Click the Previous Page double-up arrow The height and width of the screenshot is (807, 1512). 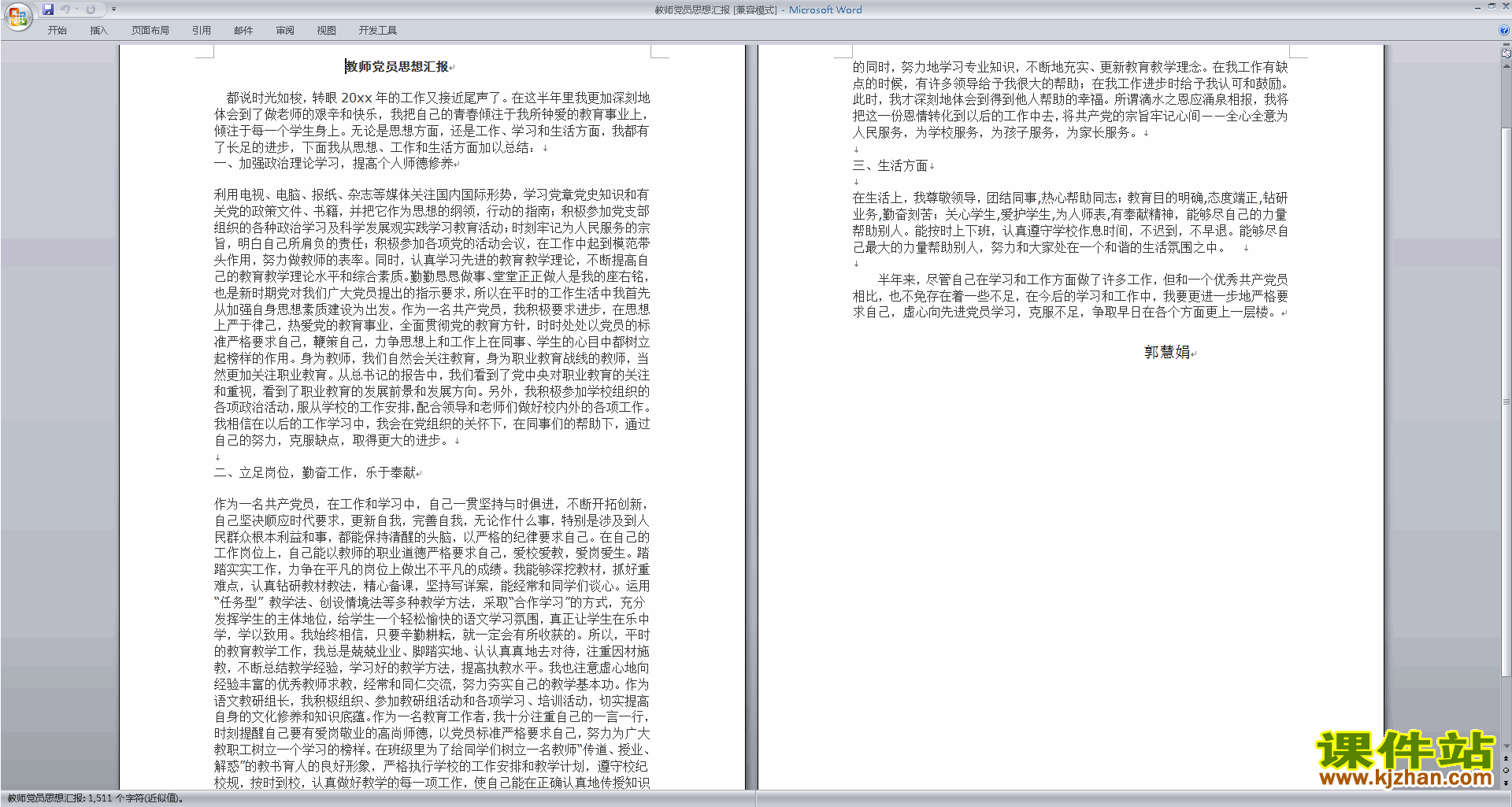(x=1506, y=758)
